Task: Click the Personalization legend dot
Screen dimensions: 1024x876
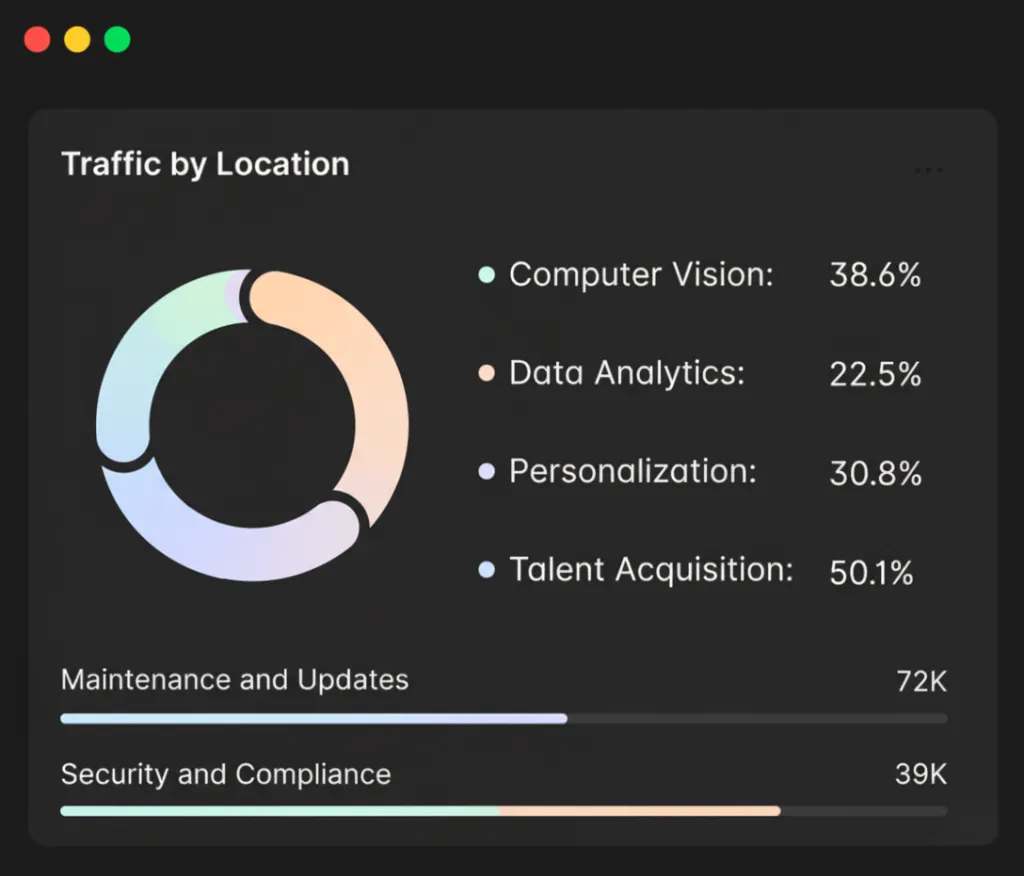Action: 487,471
